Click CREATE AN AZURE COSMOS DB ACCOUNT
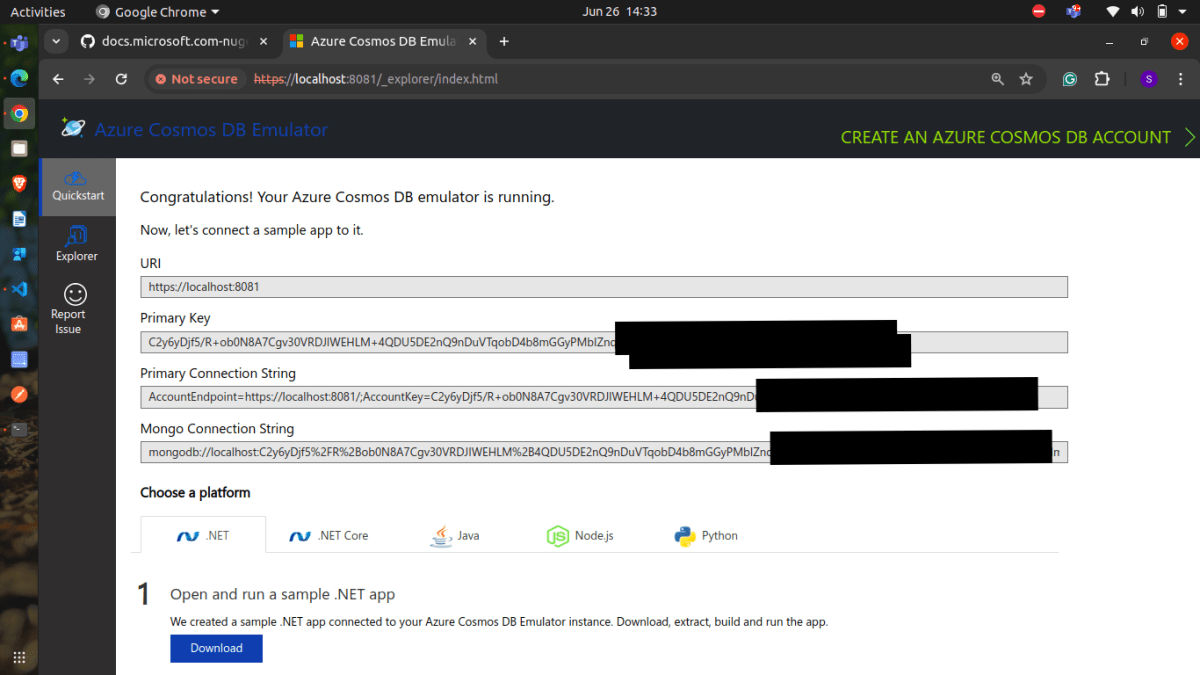Viewport: 1200px width, 675px height. click(x=1006, y=137)
